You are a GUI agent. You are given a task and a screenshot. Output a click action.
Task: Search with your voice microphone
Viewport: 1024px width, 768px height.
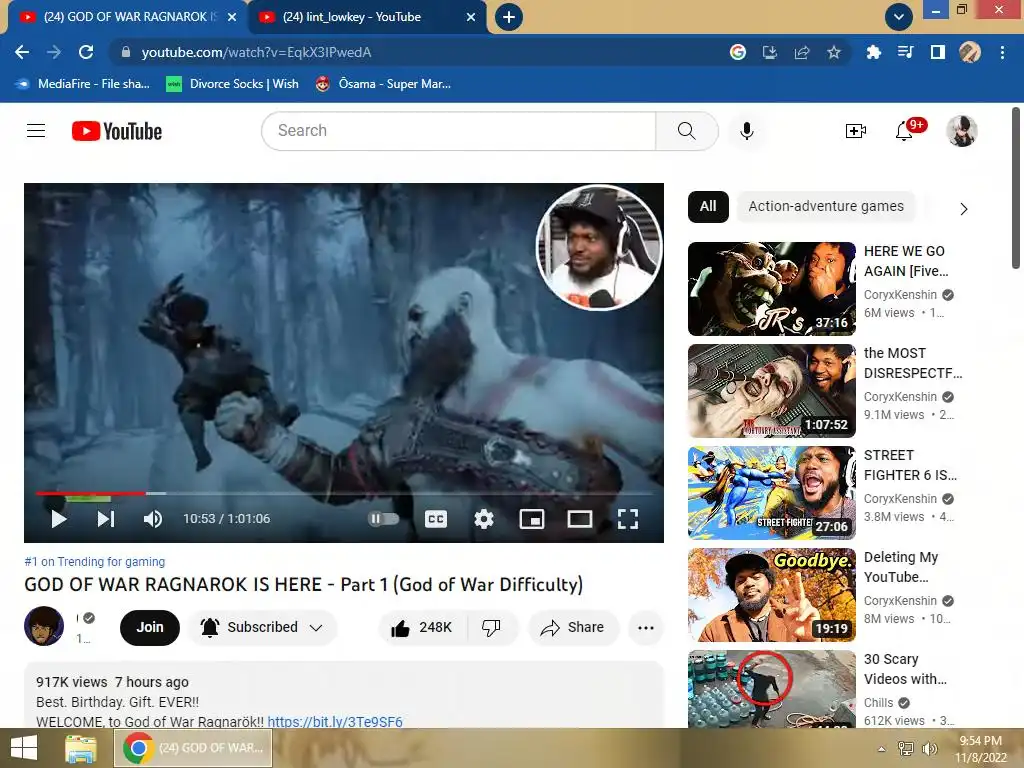746,131
